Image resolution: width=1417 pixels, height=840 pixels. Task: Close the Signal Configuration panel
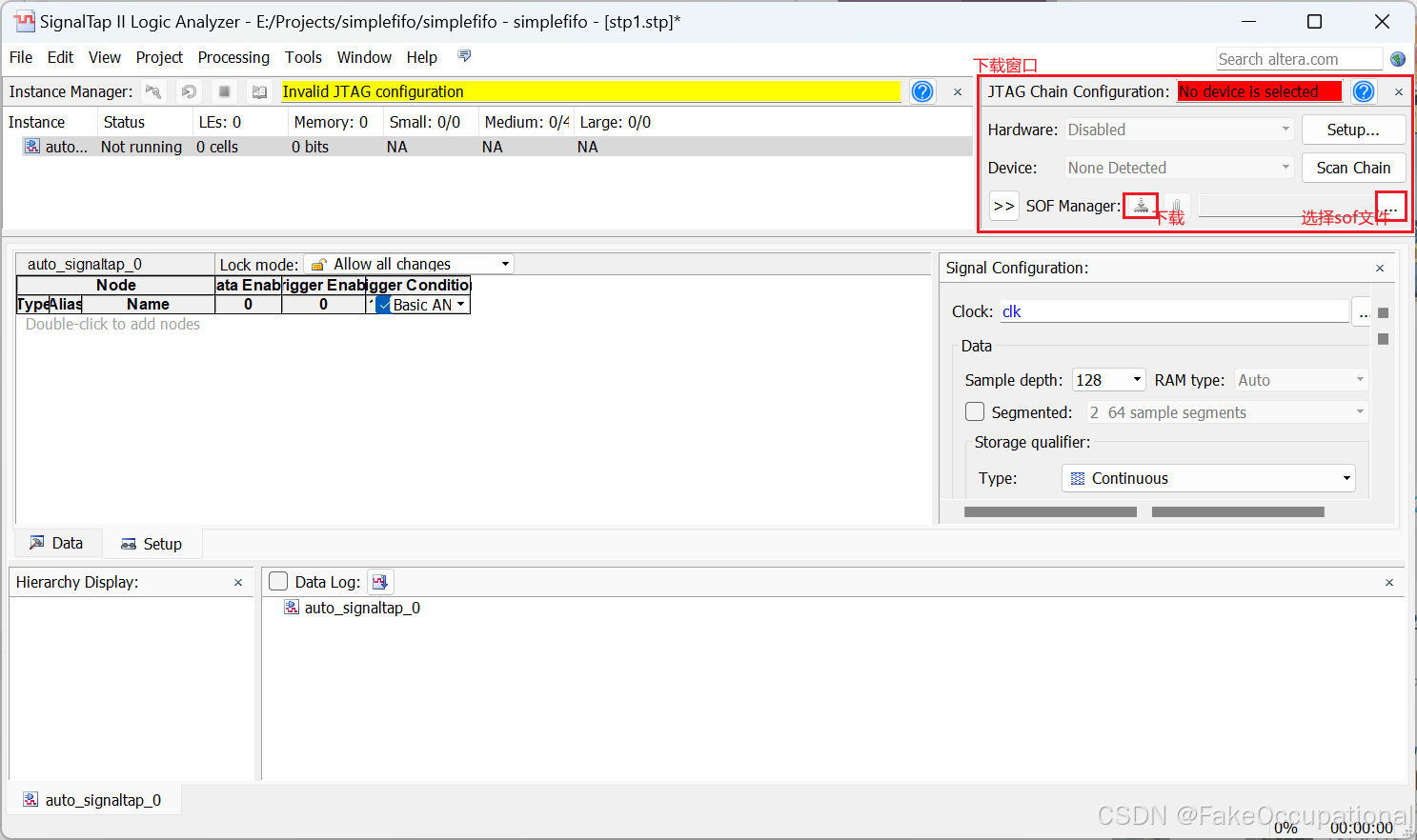tap(1380, 269)
